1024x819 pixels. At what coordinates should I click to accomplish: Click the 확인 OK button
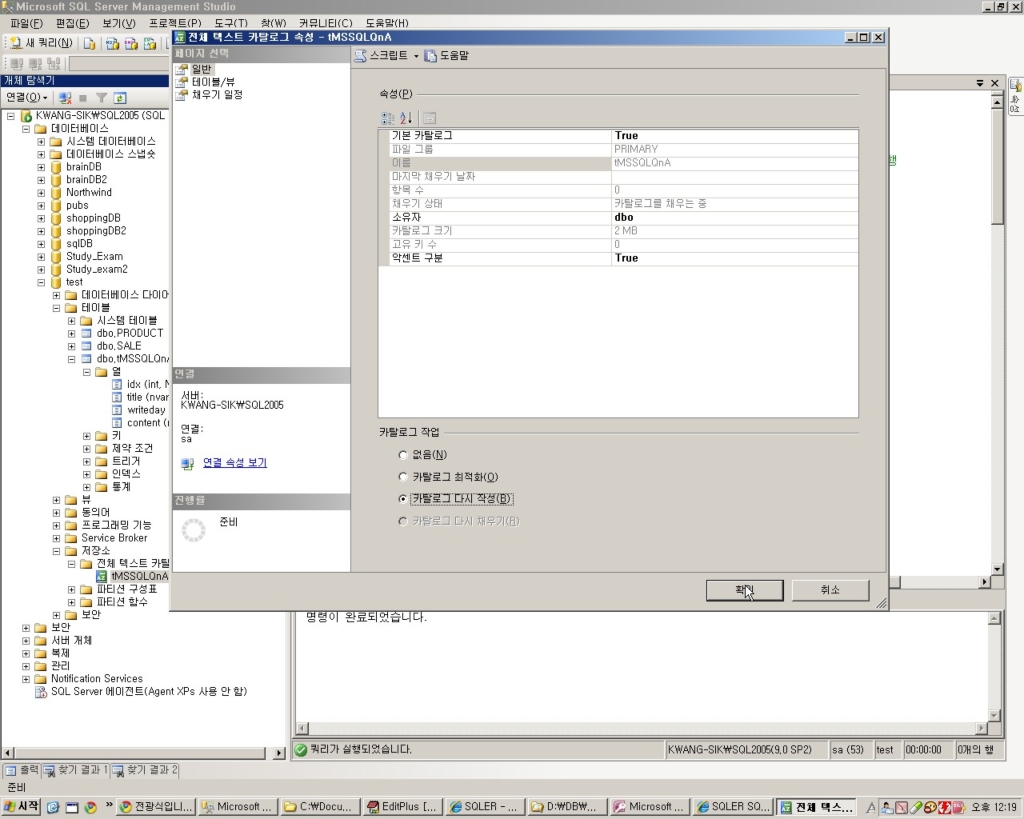[x=744, y=590]
